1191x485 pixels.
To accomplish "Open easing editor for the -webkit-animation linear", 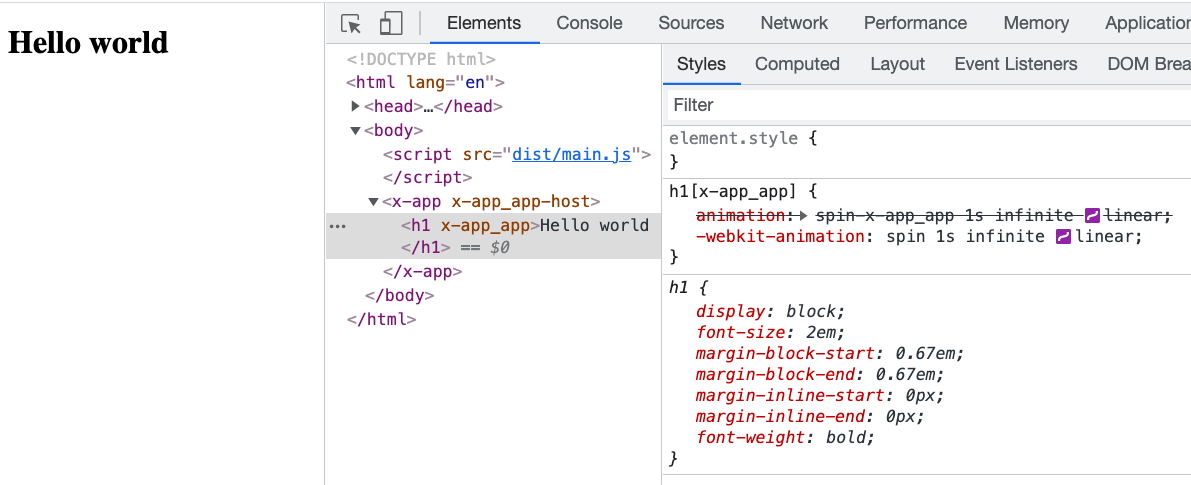I will tap(1063, 236).
